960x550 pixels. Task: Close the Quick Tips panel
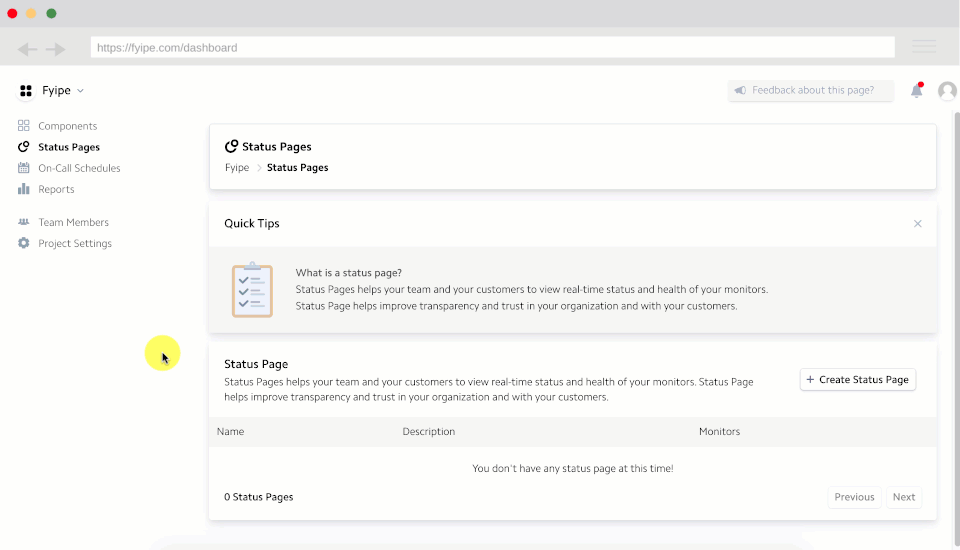pos(917,224)
